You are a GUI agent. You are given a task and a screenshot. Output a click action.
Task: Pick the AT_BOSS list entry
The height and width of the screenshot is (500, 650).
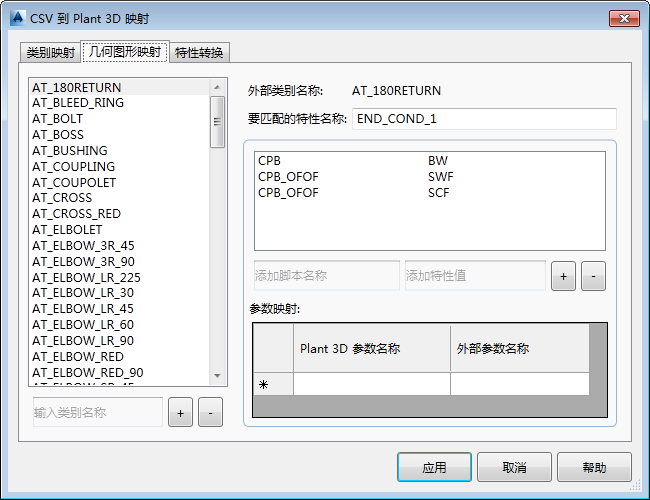point(120,135)
